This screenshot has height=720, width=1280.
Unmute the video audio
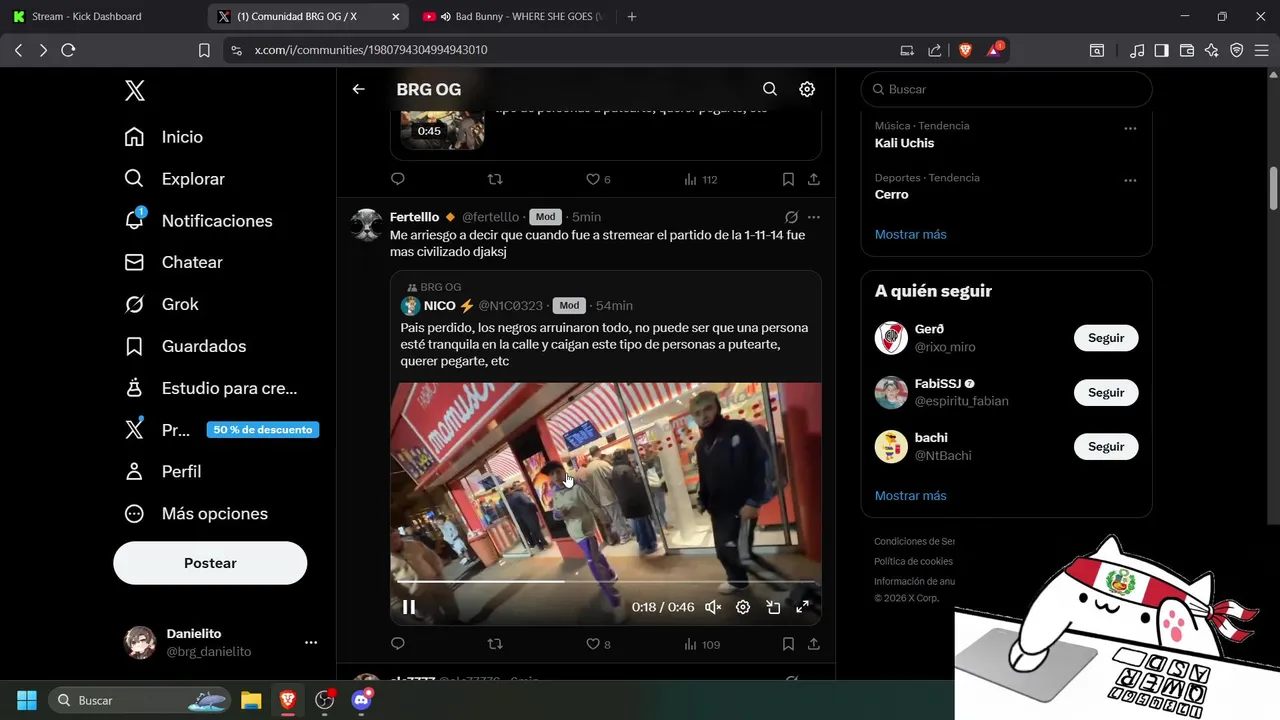[713, 607]
